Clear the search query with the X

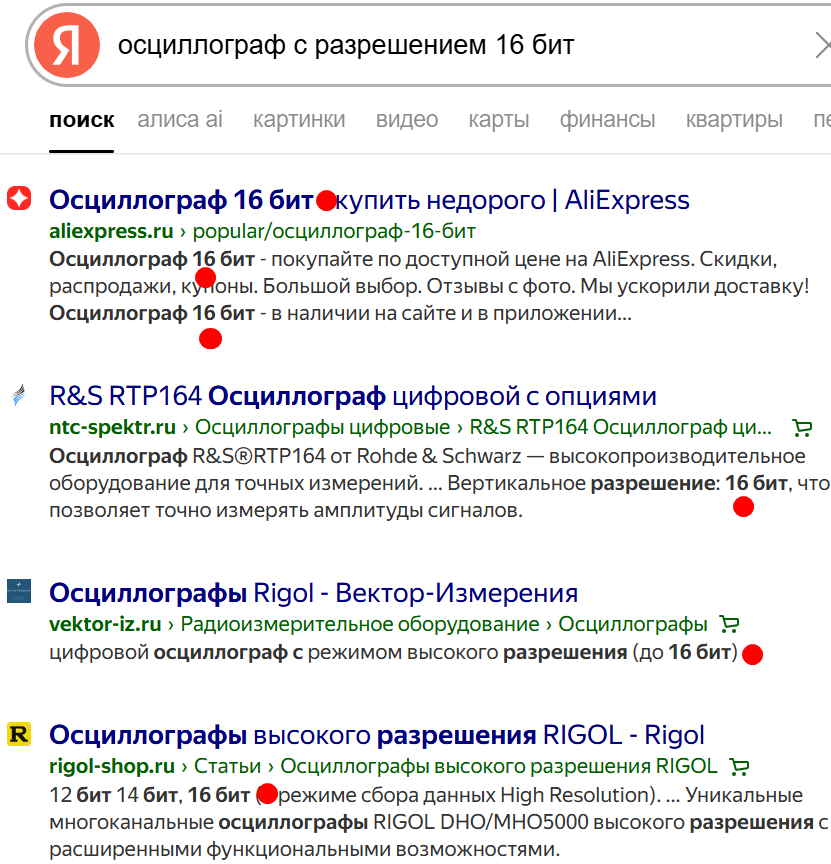click(x=823, y=45)
